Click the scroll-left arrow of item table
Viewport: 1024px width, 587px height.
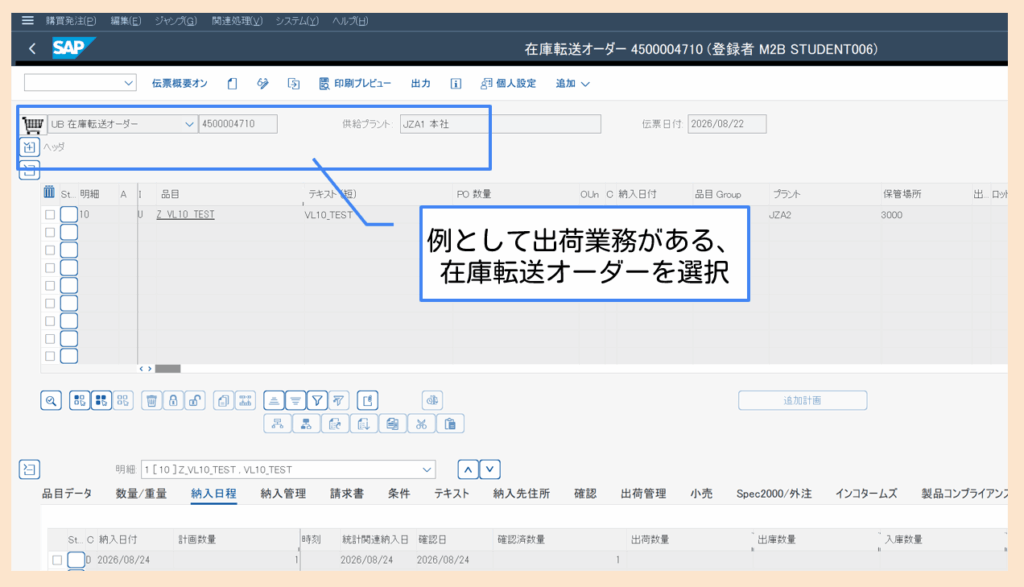141,369
